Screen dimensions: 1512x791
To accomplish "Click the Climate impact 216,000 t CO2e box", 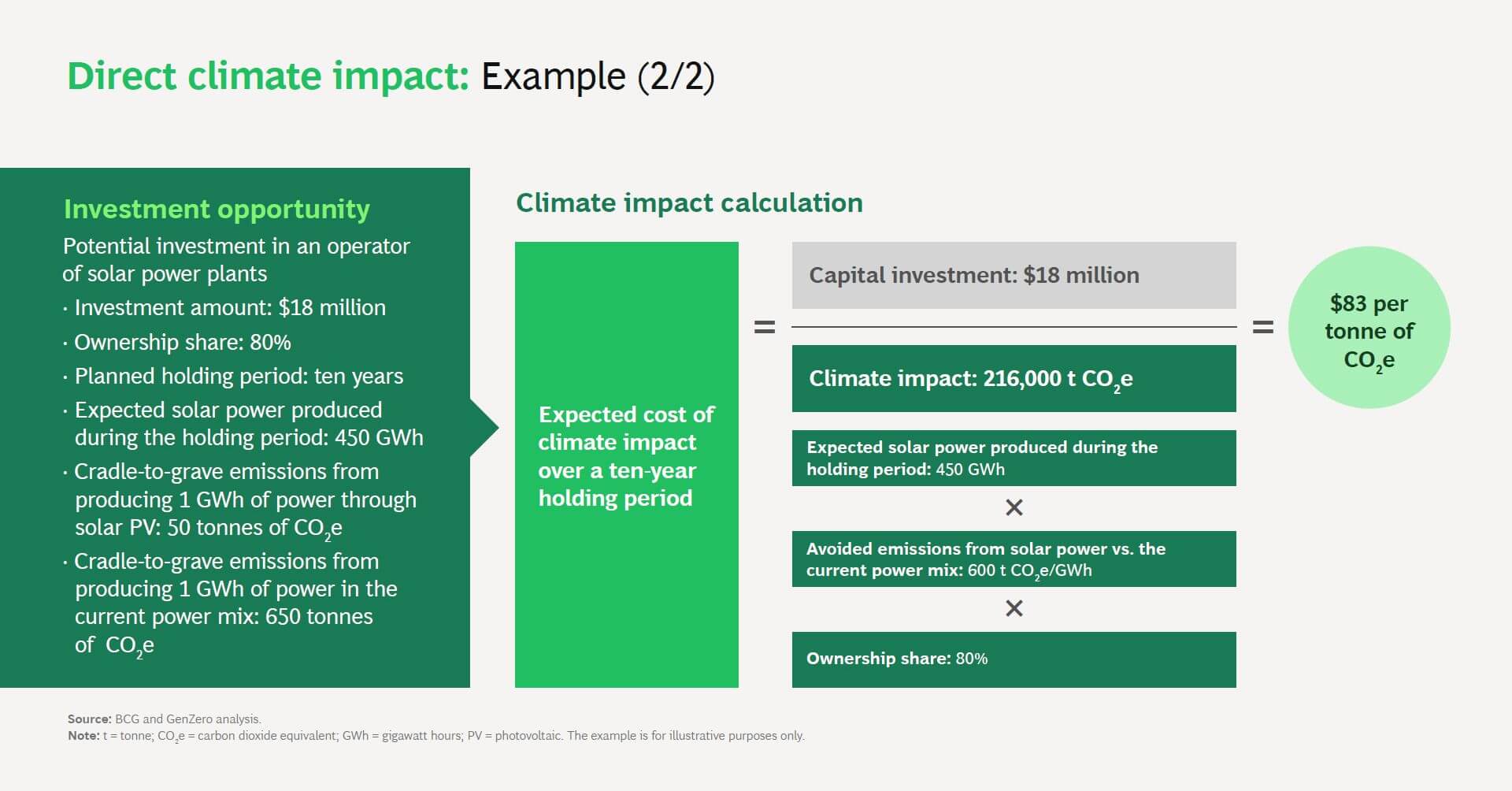I will [1014, 378].
